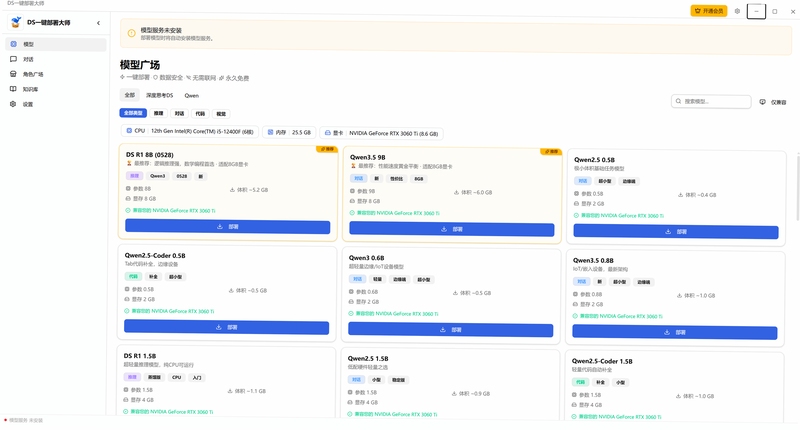Click 体积 ~1.1 GB on DS R1 1.5B card
The width and height of the screenshot is (800, 430).
point(247,391)
